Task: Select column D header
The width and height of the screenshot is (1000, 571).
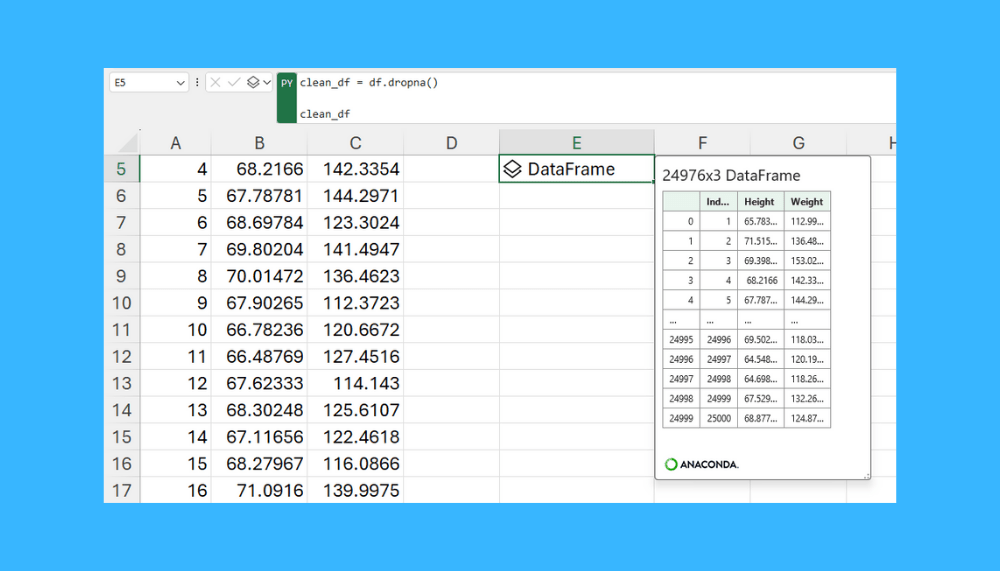Action: coord(452,143)
